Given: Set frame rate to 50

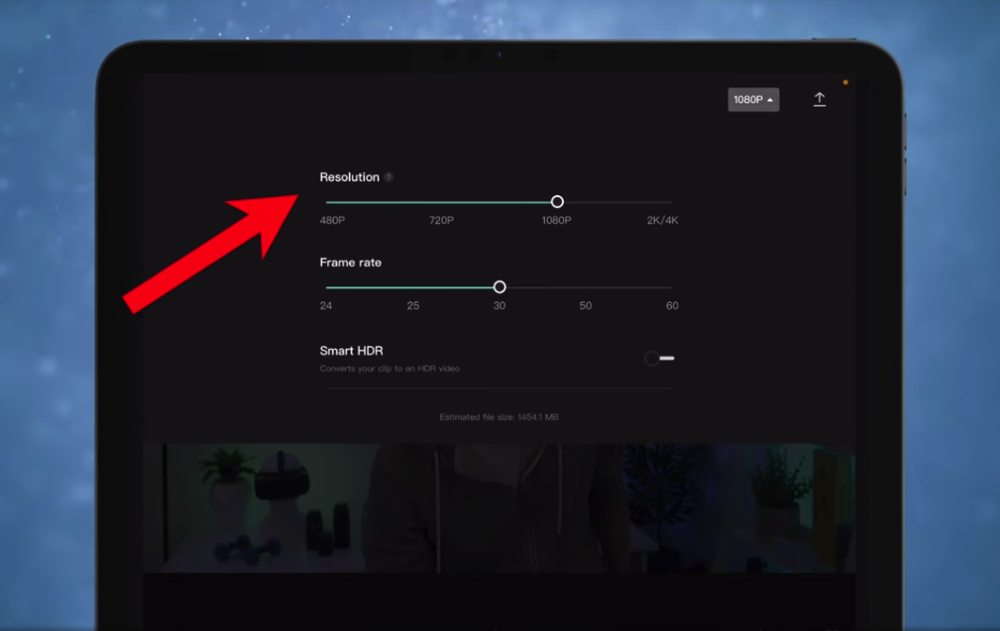Looking at the screenshot, I should [585, 306].
